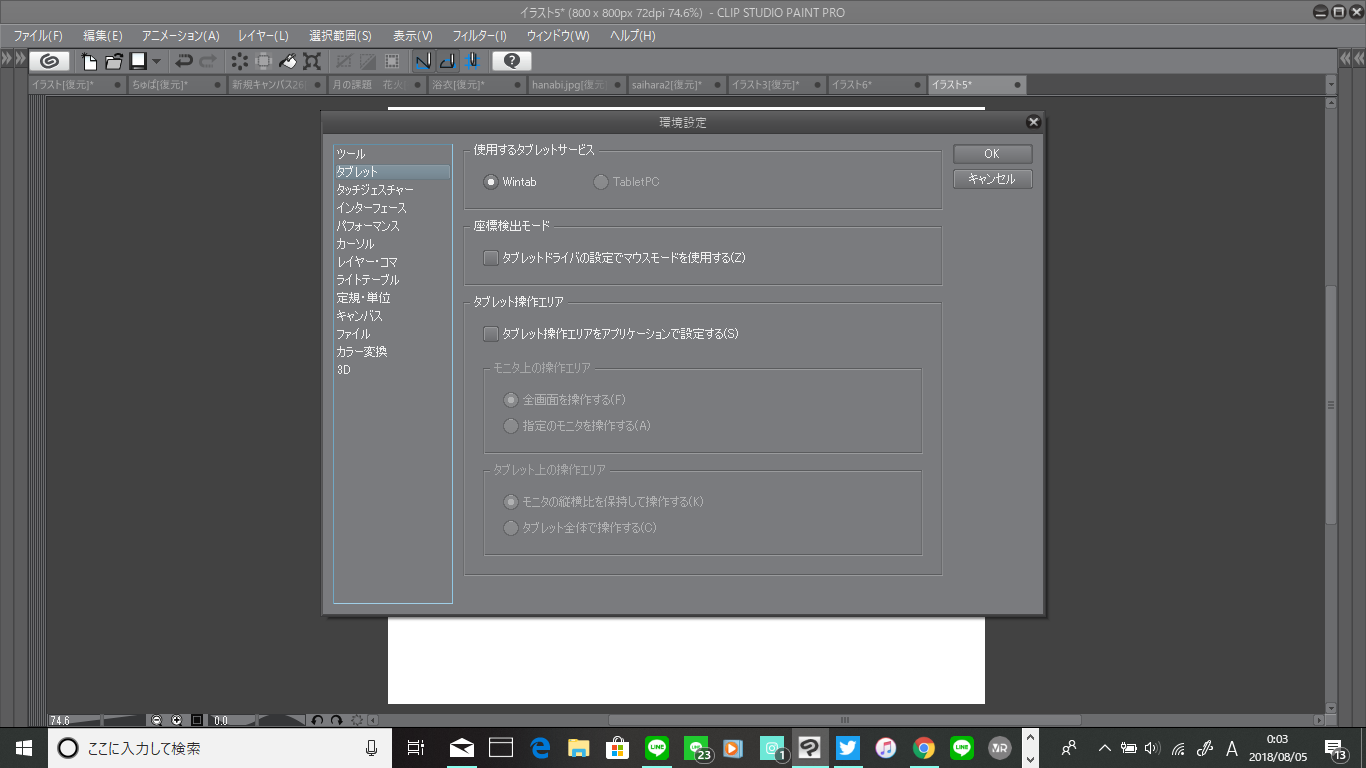Toggle the Snap to Grid icon
The height and width of the screenshot is (768, 1366).
(471, 61)
